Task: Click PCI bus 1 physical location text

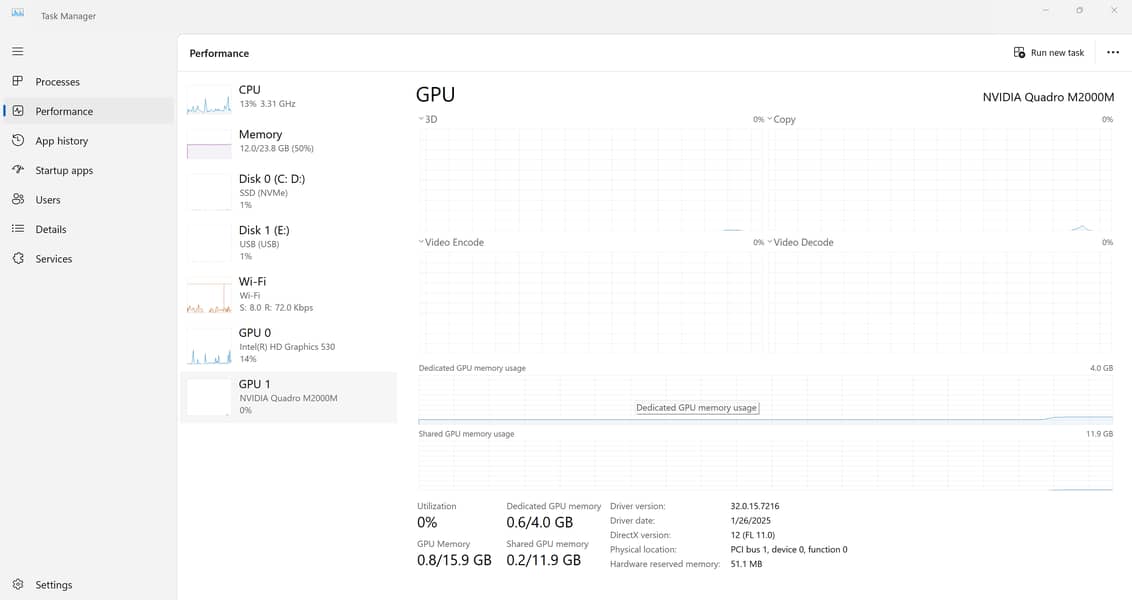Action: (x=788, y=549)
